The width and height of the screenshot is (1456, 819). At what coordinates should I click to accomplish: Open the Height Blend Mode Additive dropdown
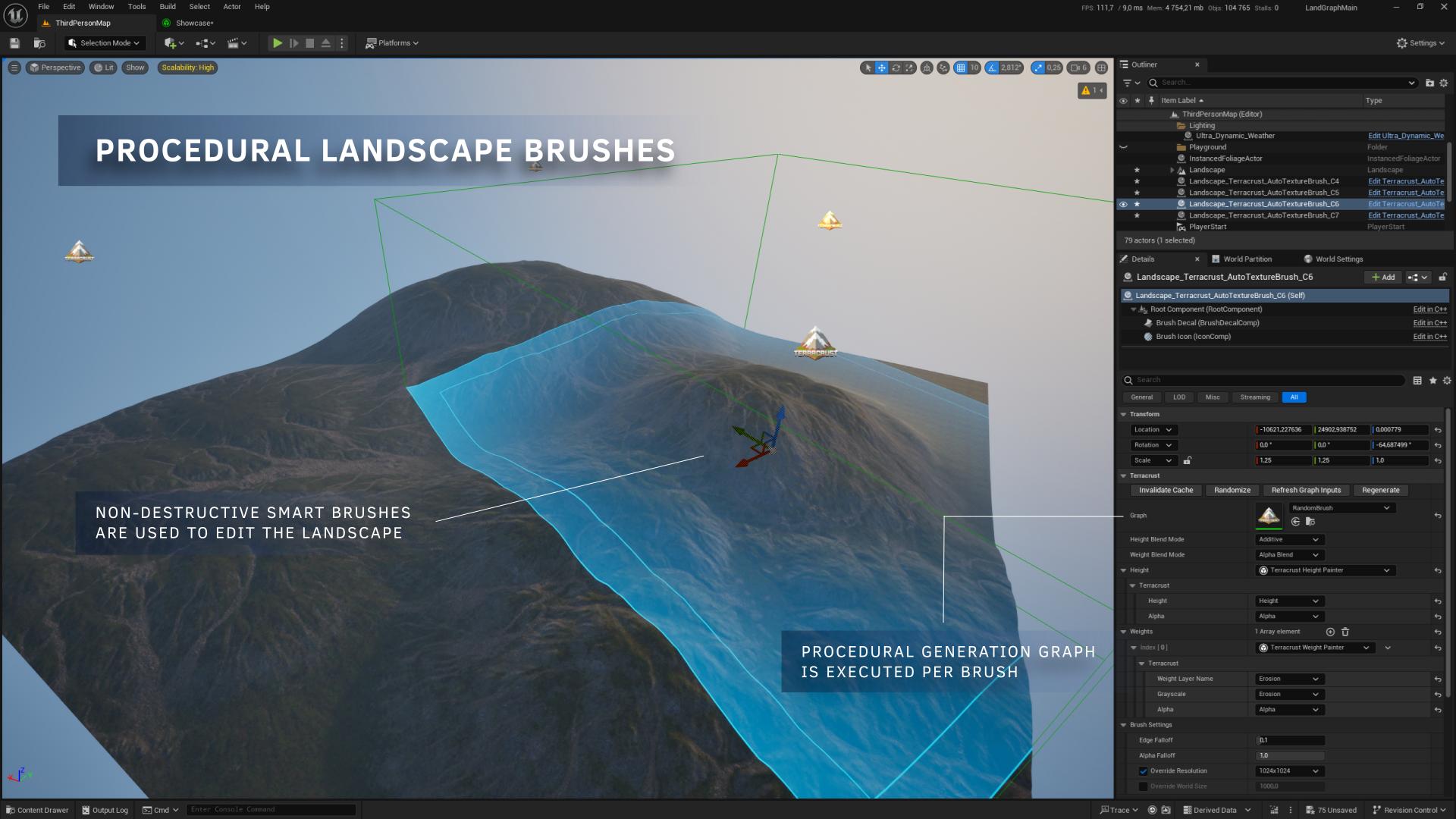click(x=1288, y=539)
